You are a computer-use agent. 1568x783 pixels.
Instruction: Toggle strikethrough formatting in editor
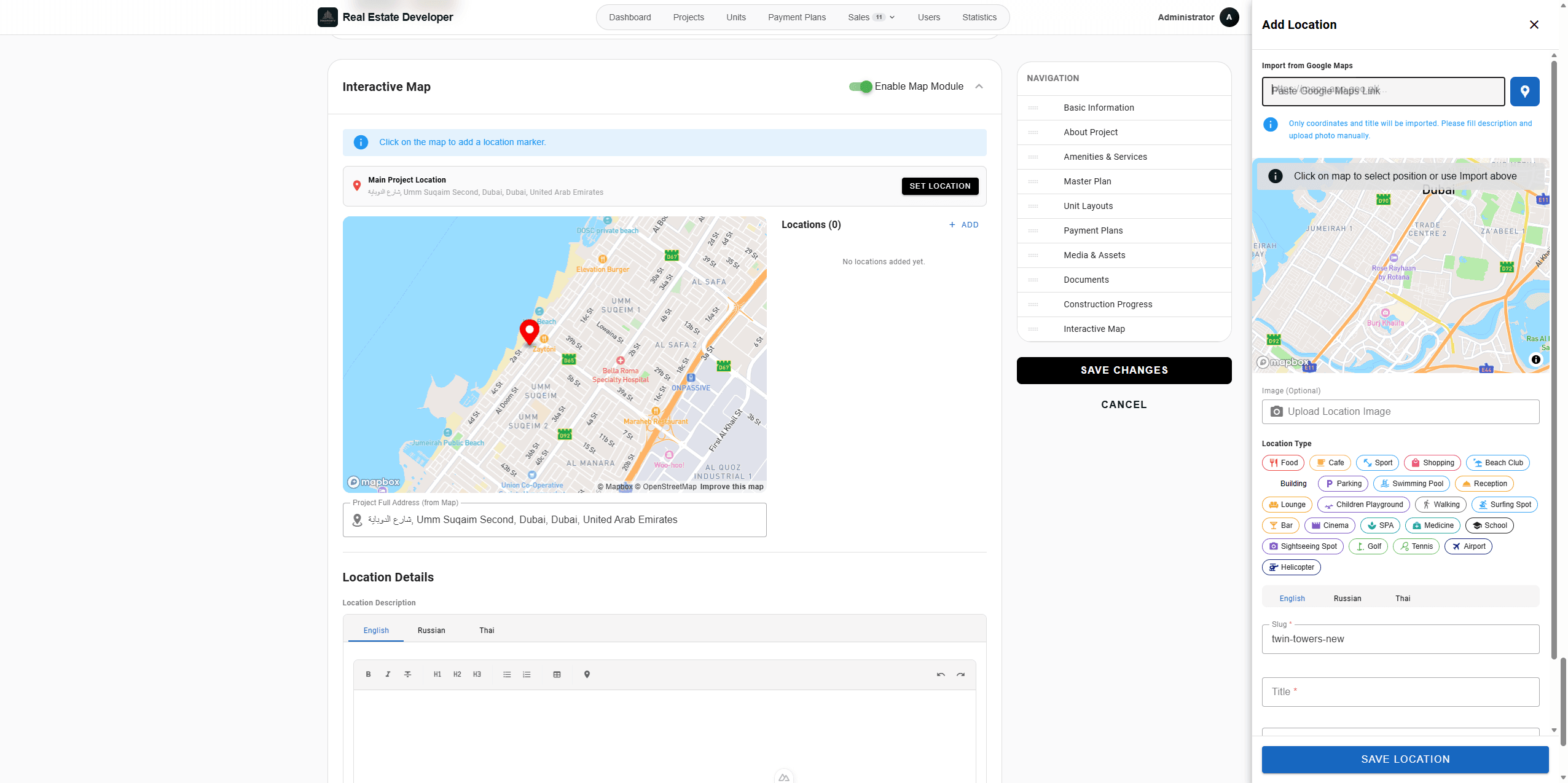click(x=407, y=674)
